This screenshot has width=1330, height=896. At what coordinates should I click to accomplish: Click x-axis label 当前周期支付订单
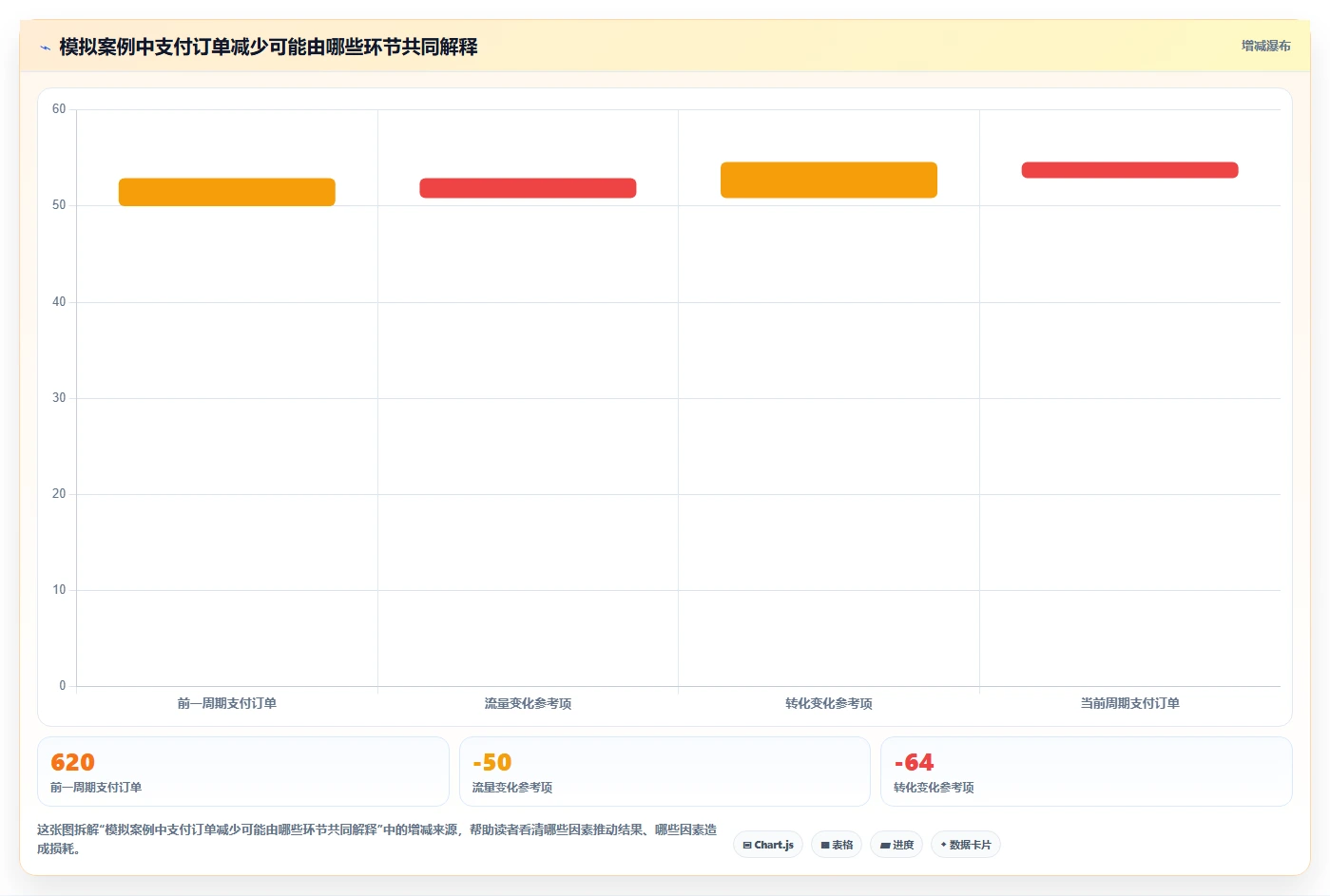(x=1129, y=704)
